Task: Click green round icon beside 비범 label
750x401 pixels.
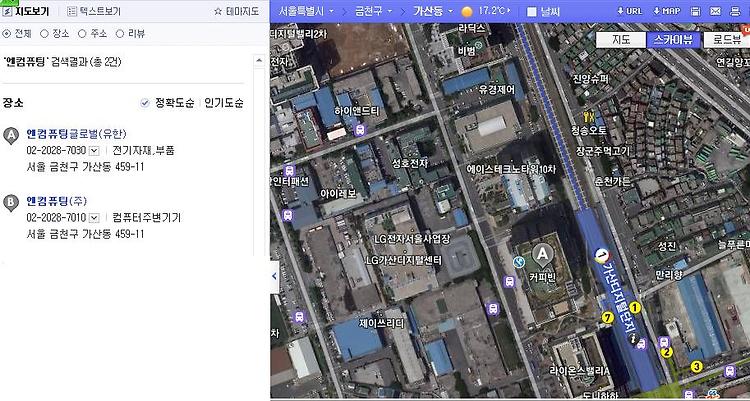Action: click(479, 46)
